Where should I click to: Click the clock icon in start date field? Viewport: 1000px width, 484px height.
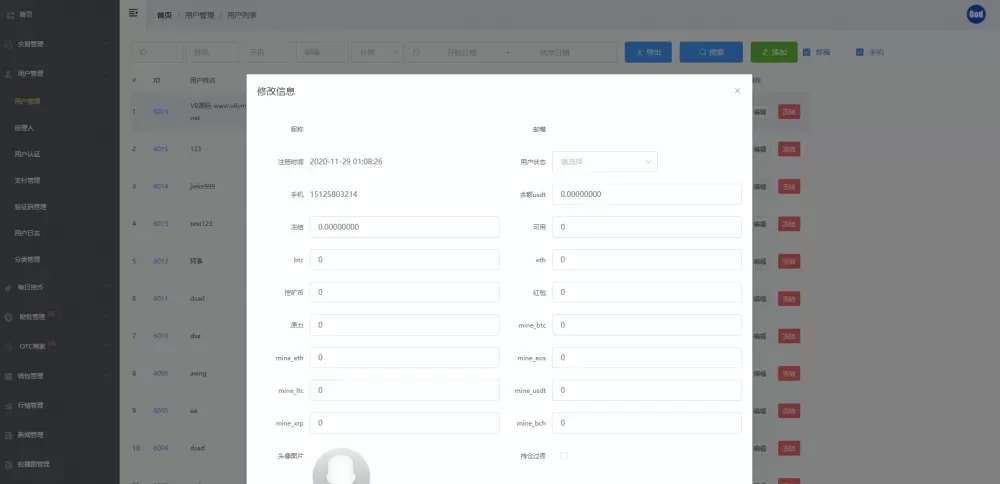tap(416, 52)
